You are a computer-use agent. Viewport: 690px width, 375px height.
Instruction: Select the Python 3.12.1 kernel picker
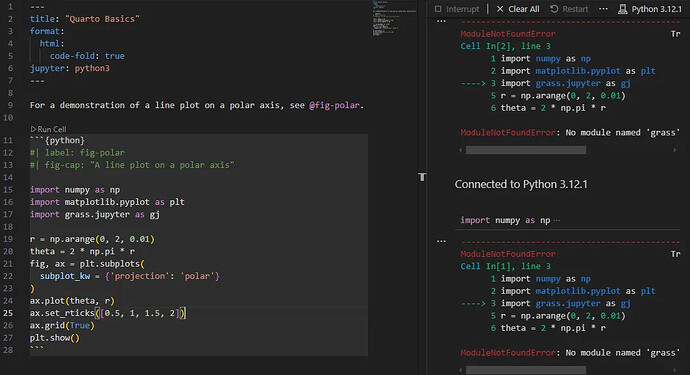(x=650, y=9)
